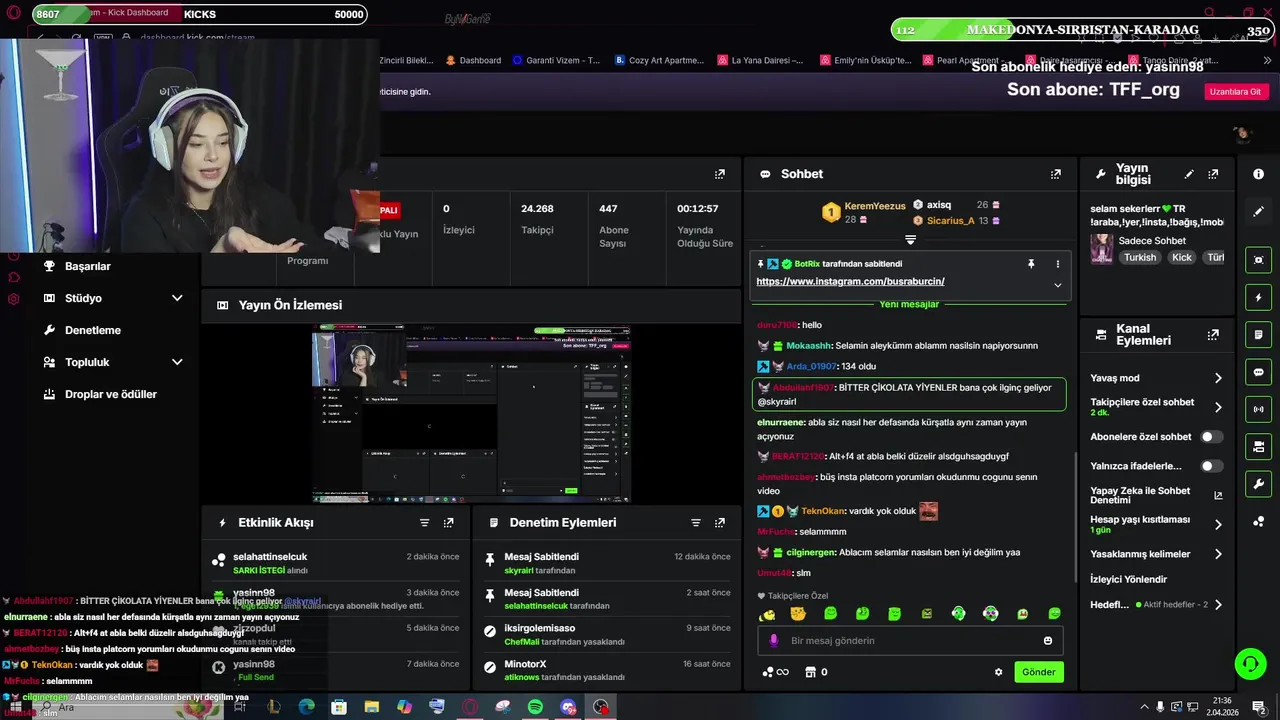Open the pinned Instagram busraburcin link
Image resolution: width=1280 pixels, height=720 pixels.
(850, 282)
